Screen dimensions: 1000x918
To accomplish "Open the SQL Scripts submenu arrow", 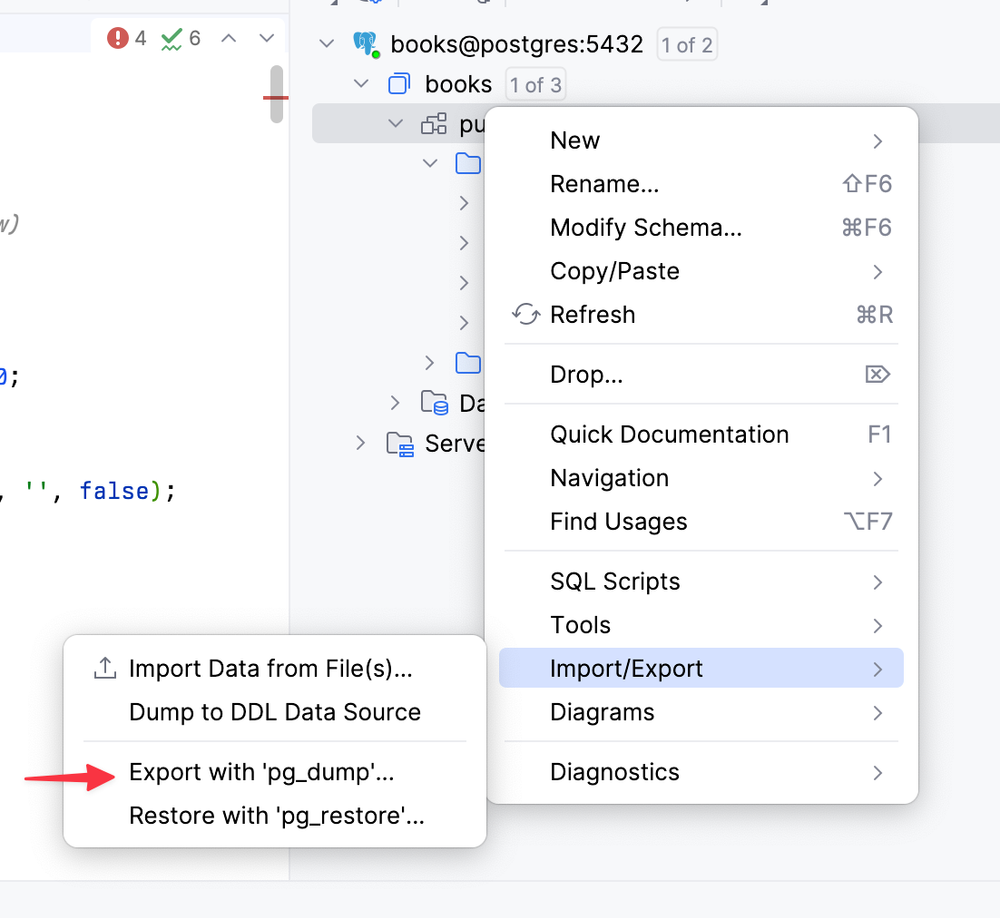I will point(879,581).
